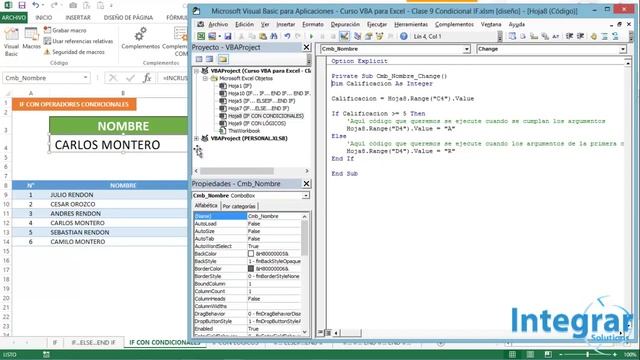Open Visual Basic from the Excel ribbon
Screen dimensions: 640x360
11,42
